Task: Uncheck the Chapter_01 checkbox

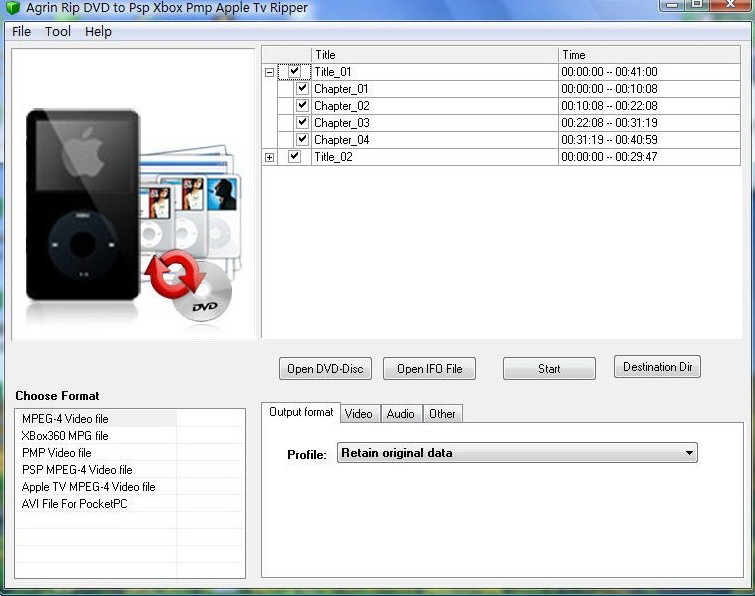Action: [x=302, y=89]
